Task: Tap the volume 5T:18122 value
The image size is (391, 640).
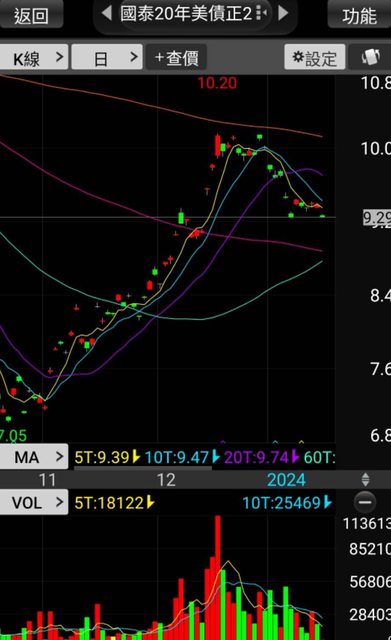Action: click(114, 502)
